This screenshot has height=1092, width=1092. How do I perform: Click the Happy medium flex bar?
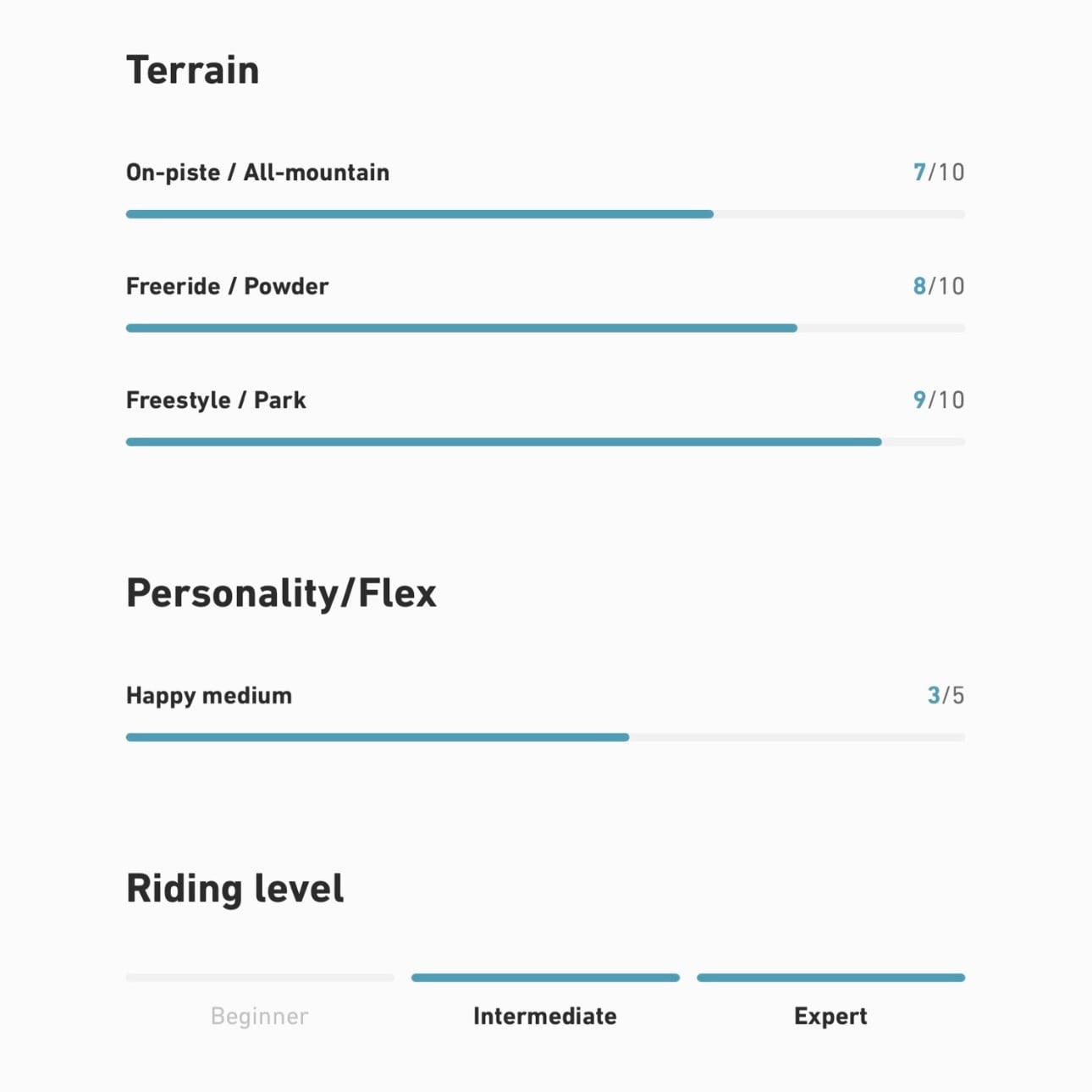pyautogui.click(x=545, y=737)
